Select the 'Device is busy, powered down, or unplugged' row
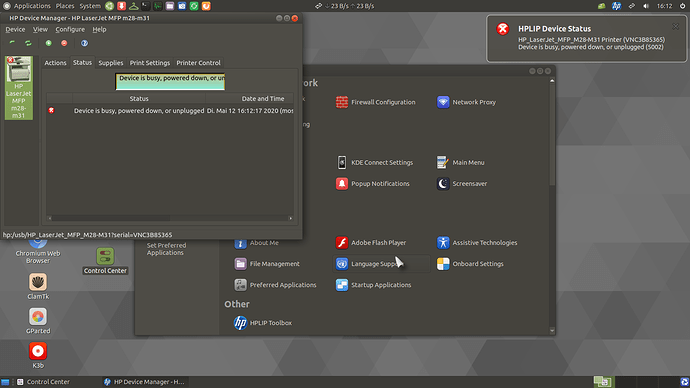 170,111
